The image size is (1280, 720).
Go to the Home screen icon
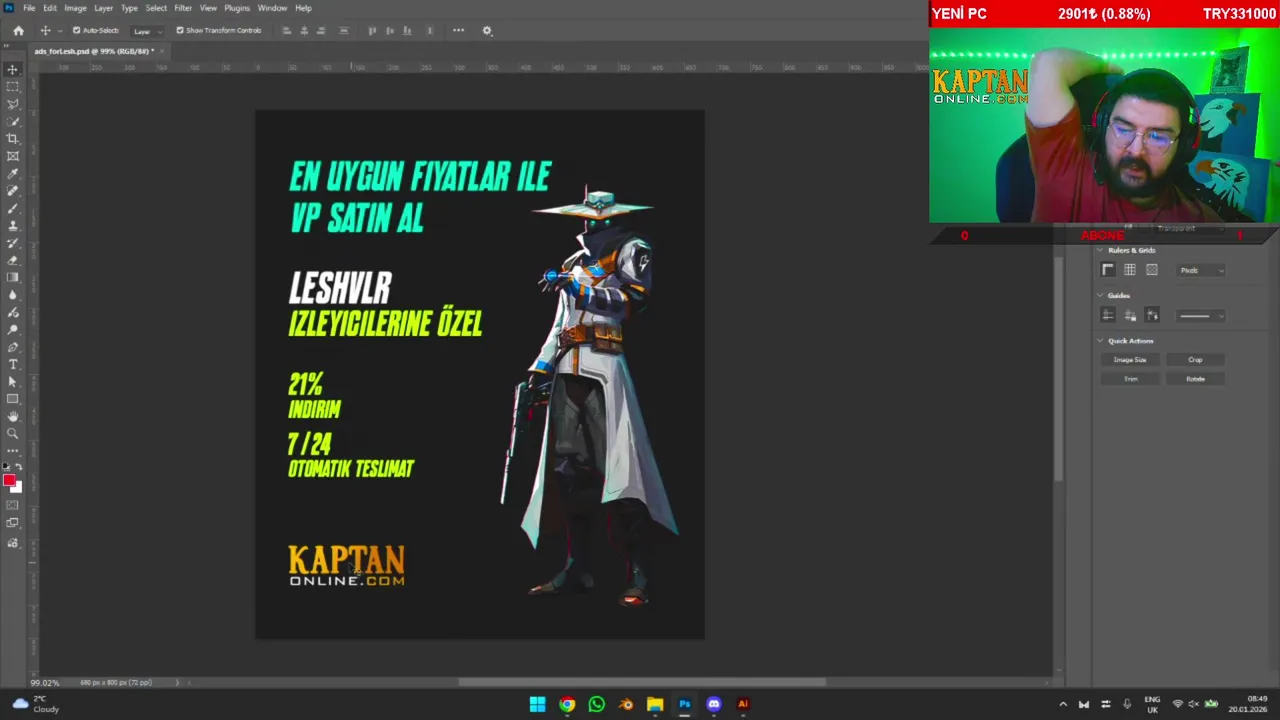tap(18, 30)
